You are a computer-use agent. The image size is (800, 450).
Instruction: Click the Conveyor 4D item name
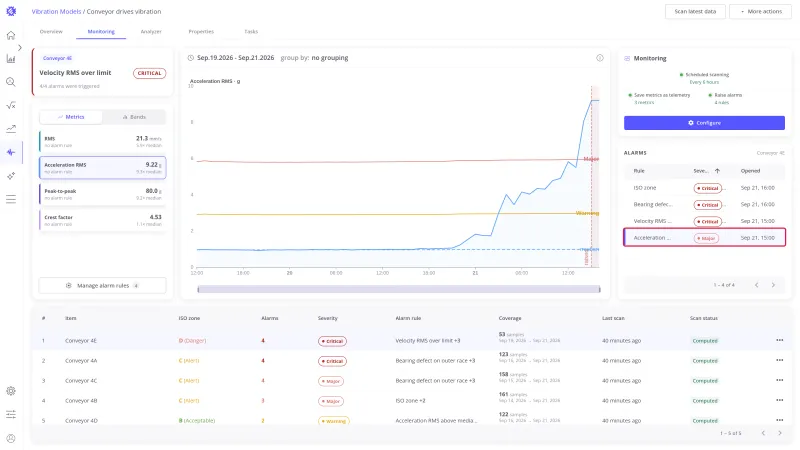81,420
